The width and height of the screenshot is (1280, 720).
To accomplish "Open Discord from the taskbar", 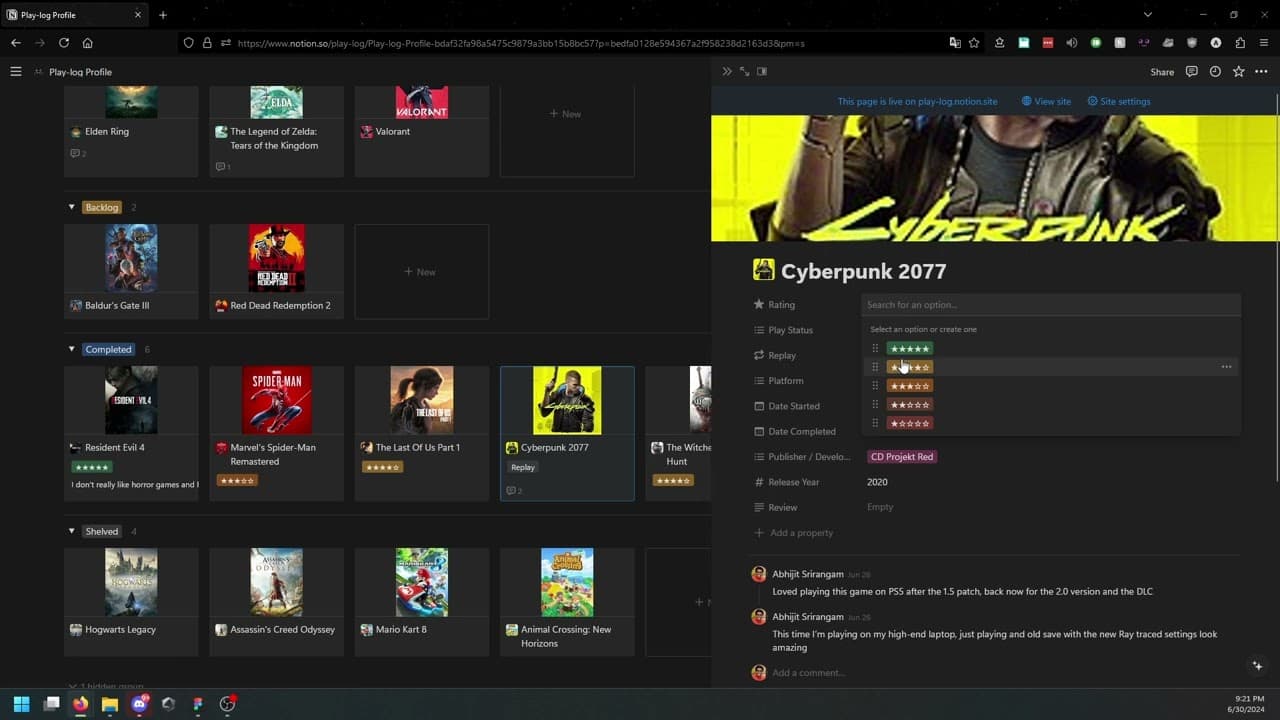I will (139, 704).
